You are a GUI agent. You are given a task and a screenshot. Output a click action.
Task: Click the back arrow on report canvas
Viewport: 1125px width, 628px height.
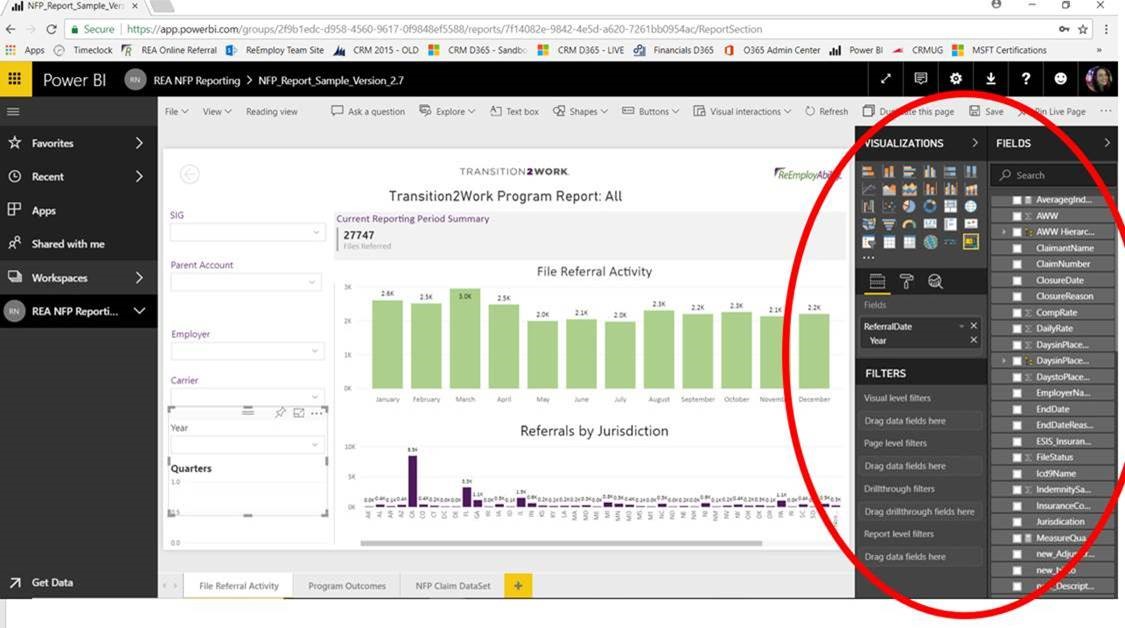pos(189,174)
